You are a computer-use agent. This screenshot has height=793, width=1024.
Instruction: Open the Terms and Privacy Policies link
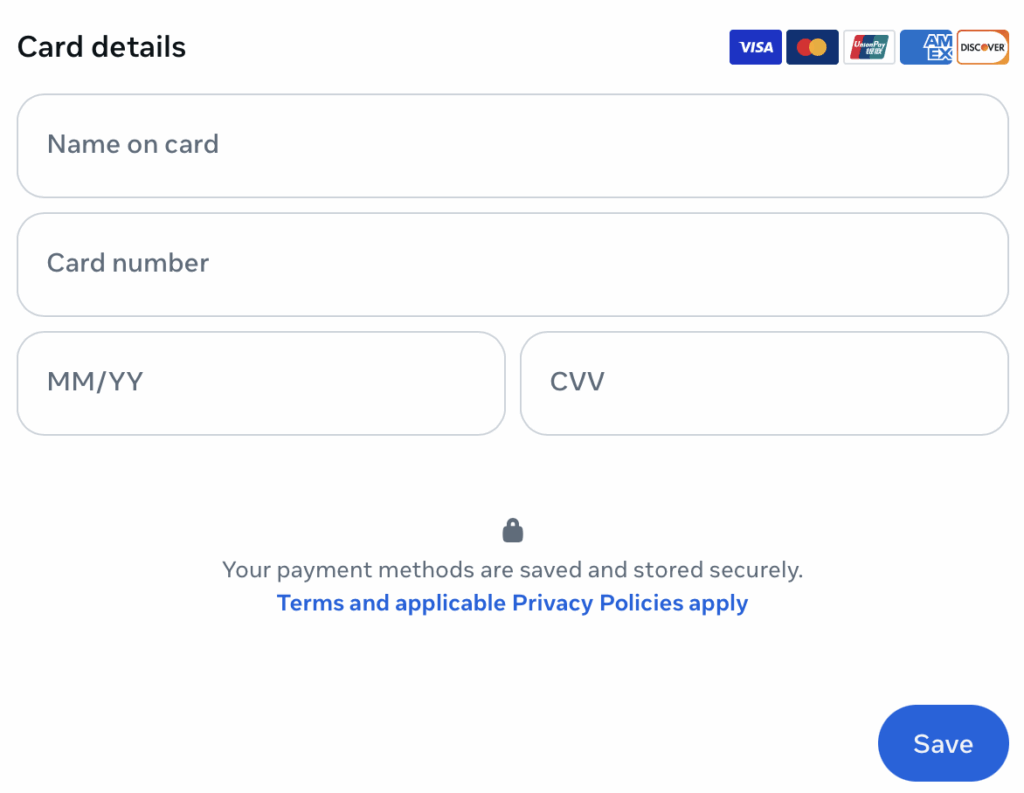512,603
